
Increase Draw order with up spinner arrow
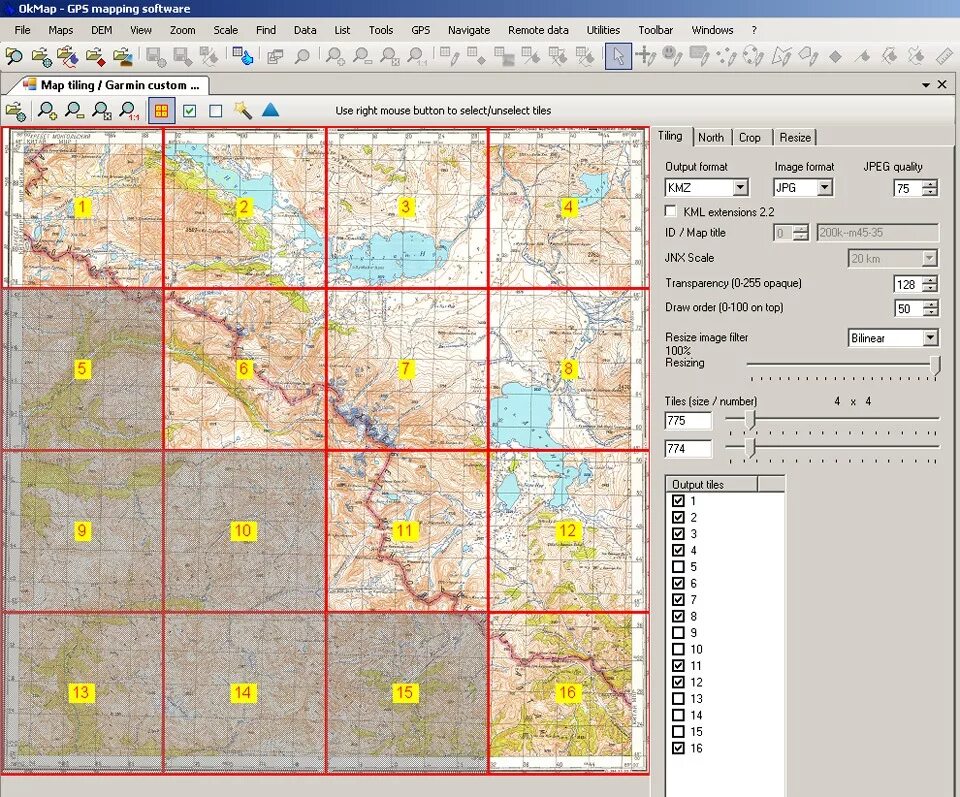[930, 304]
